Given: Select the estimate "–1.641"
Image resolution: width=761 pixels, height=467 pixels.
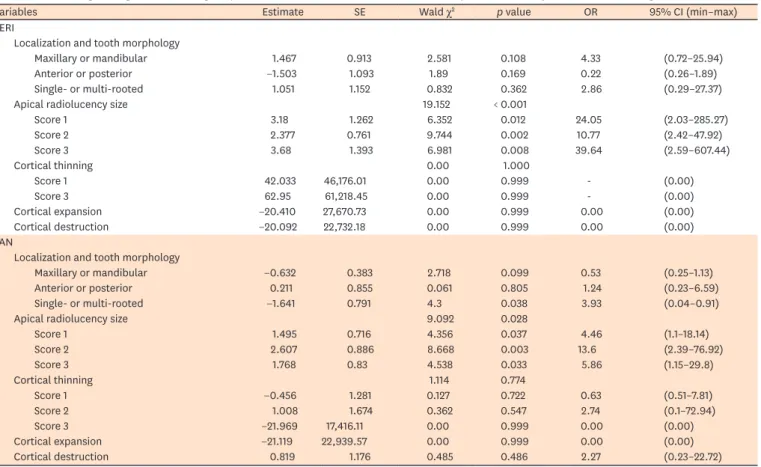Looking at the screenshot, I should point(281,304).
